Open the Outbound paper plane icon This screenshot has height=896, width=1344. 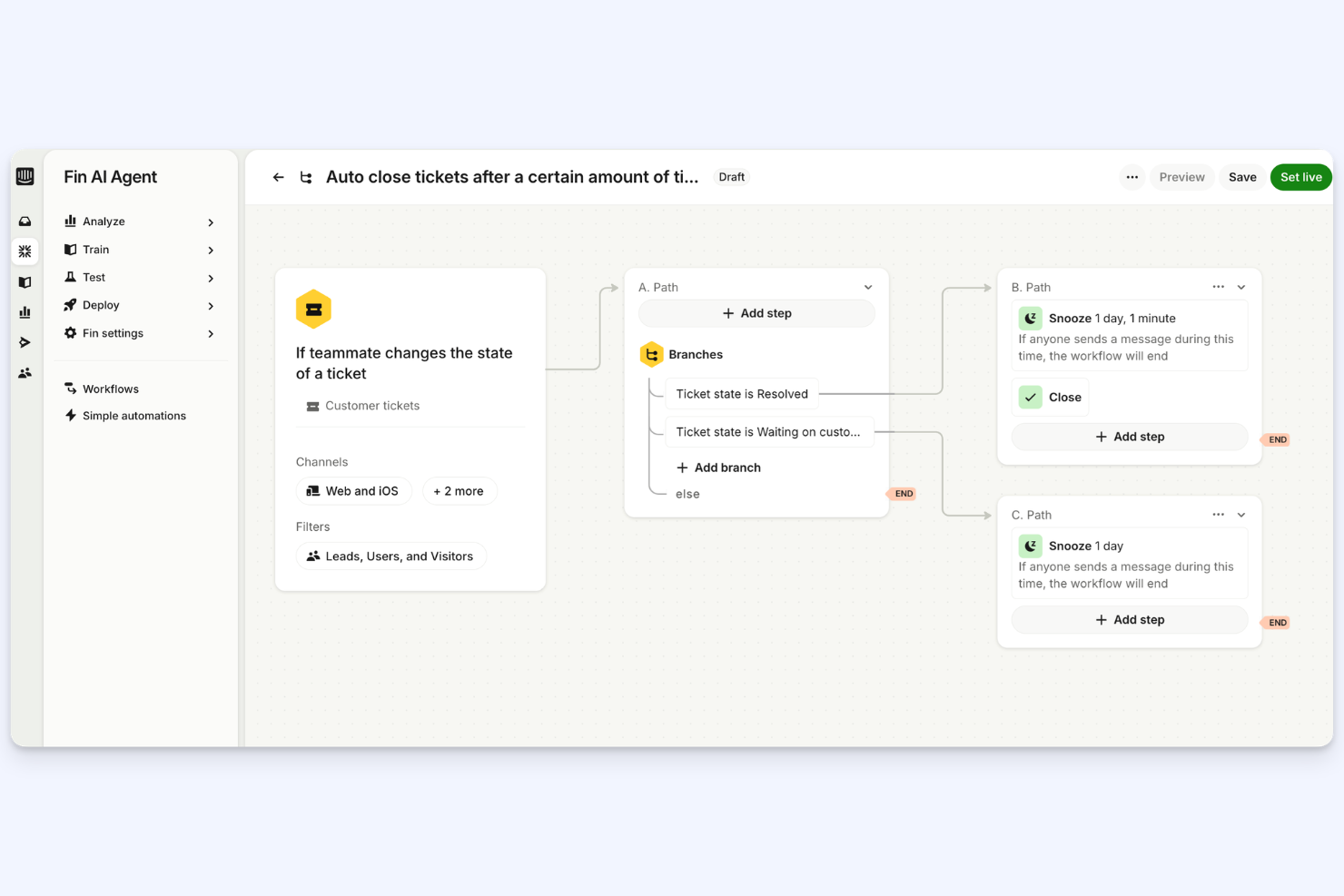click(25, 342)
